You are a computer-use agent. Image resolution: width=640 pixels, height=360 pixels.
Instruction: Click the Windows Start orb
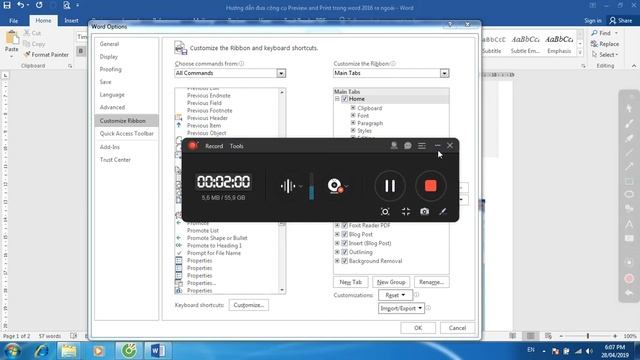[x=12, y=351]
